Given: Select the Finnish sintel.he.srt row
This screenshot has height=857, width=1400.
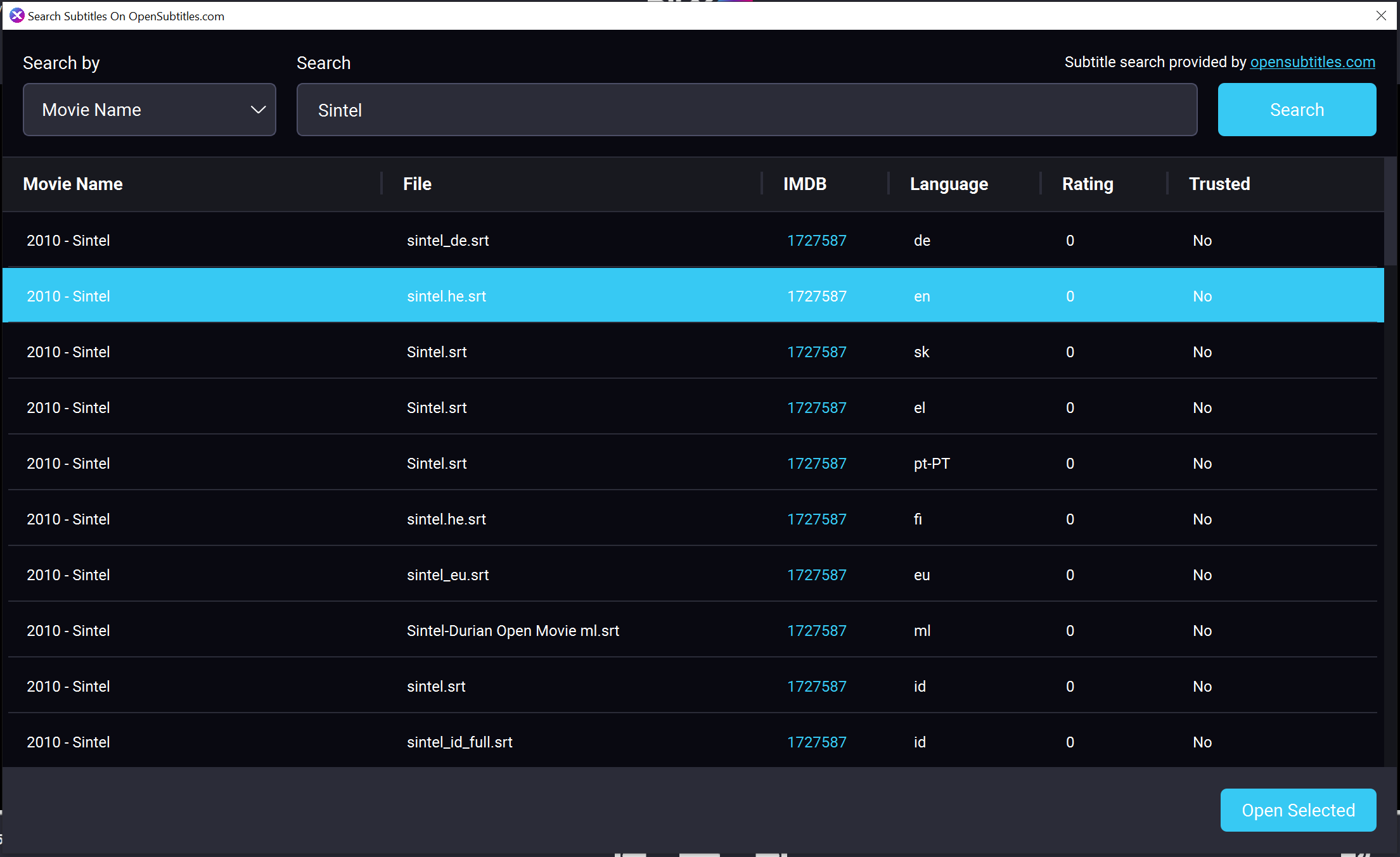Looking at the screenshot, I should tap(446, 519).
